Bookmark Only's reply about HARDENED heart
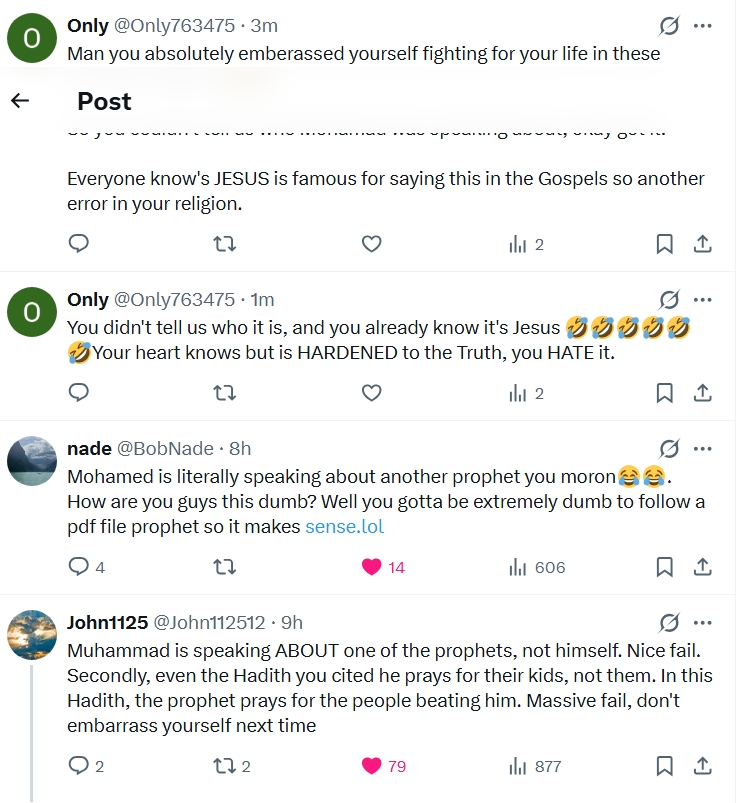Viewport: 744px width, 803px height. pyautogui.click(x=664, y=393)
